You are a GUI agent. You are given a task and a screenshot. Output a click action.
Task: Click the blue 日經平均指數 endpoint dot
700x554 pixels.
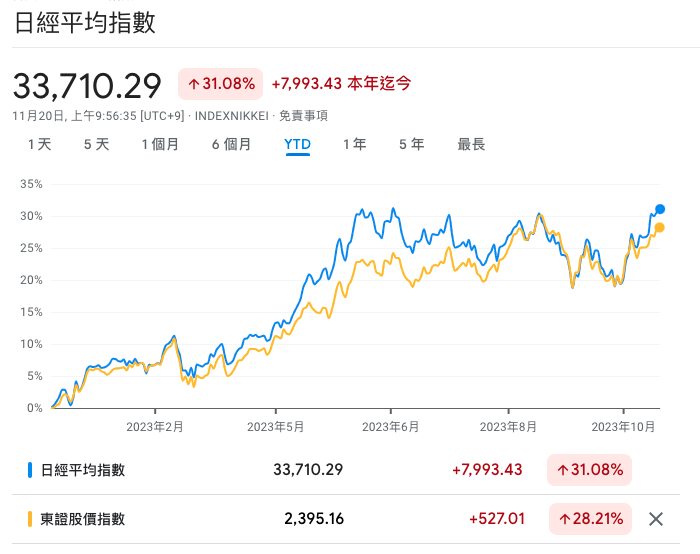[660, 209]
